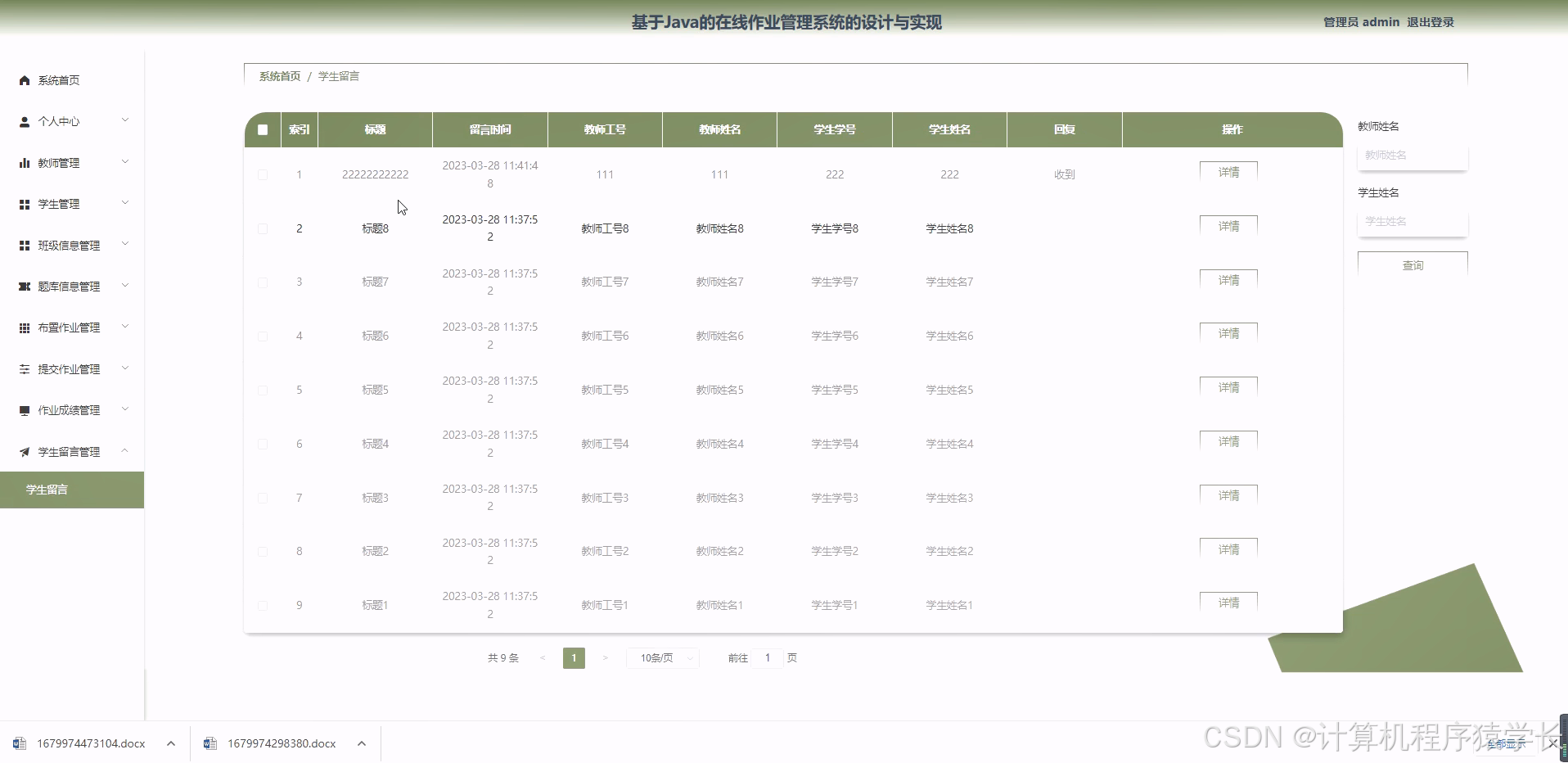
Task: Close the downloads bar with the X
Action: [x=1553, y=743]
